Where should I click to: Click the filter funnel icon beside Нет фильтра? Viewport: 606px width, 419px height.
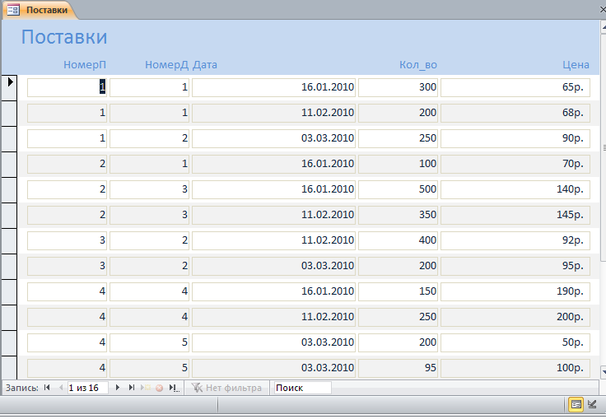pos(197,388)
